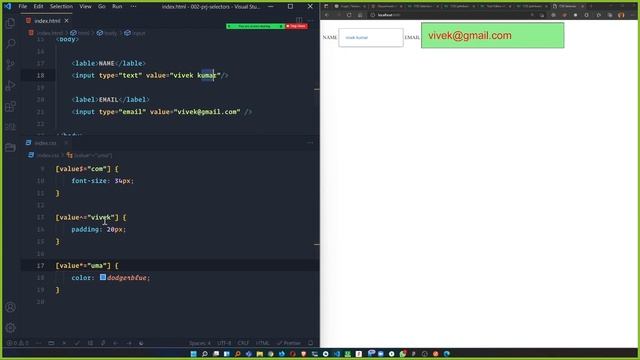Click the body breadcrumb segment
Viewport: 640px width, 360px height.
click(x=107, y=33)
